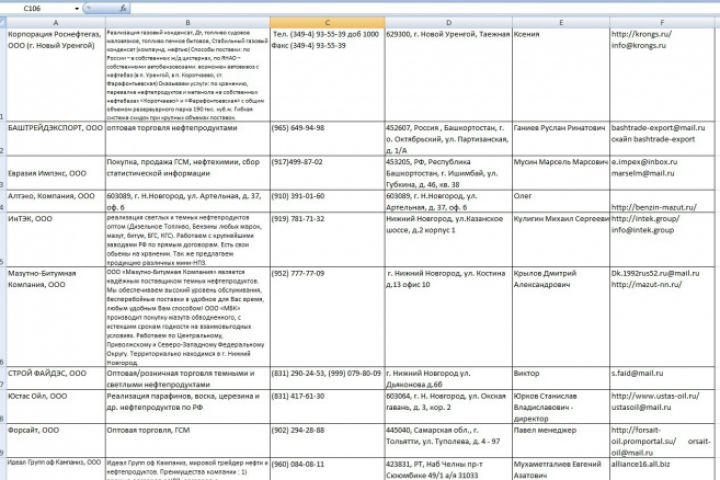This screenshot has height=480, width=720.
Task: Select contact cell 'Павел менеджер'
Action: 561,440
